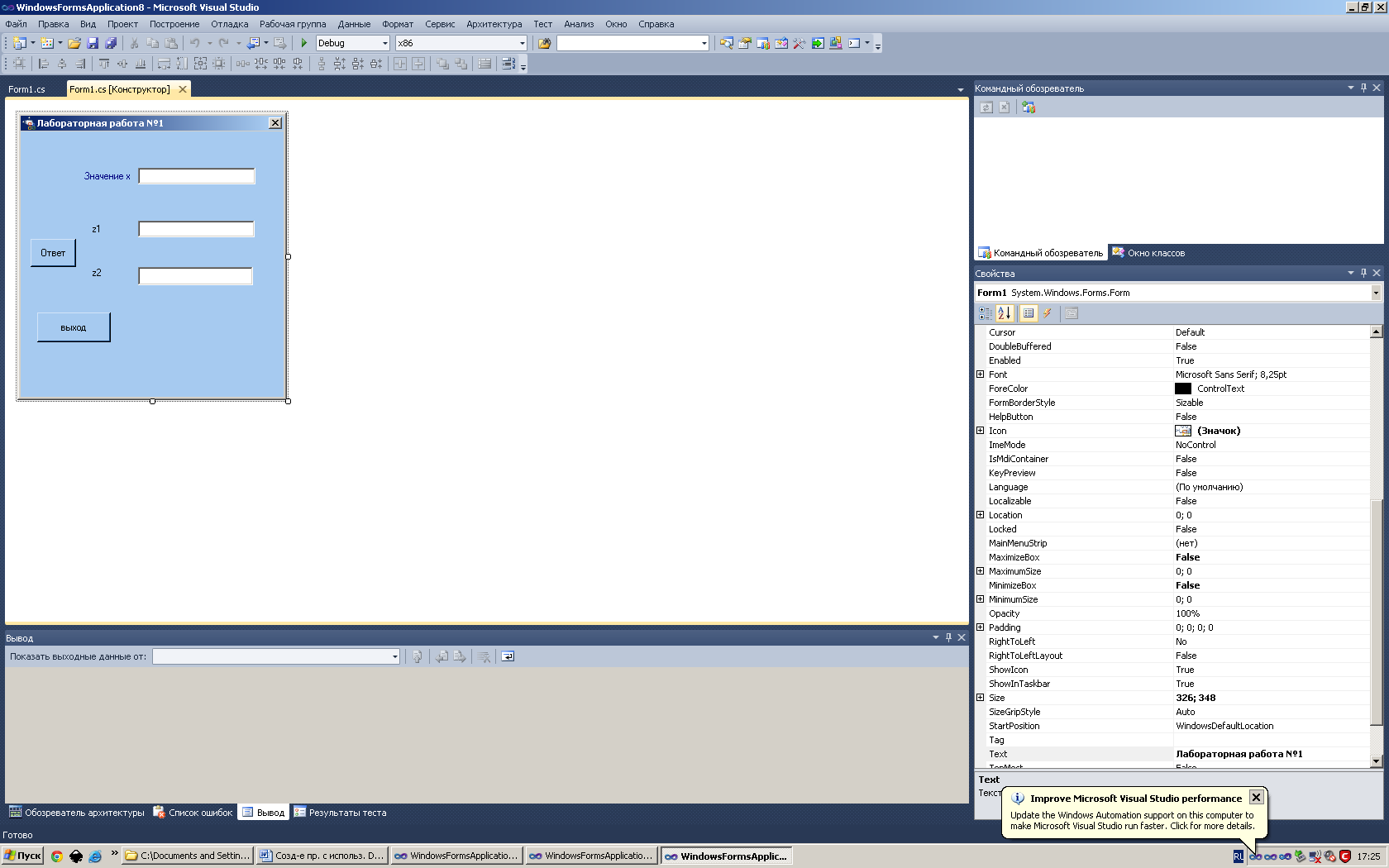The height and width of the screenshot is (868, 1389).
Task: Open the Properties Window toolbar icon
Action: 745,43
